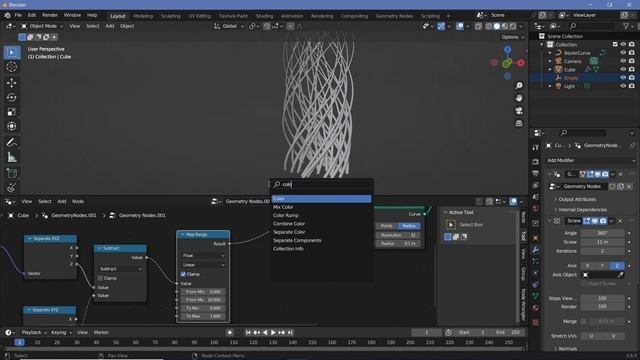Toggle visibility of BezierCurve in outliner

623,53
